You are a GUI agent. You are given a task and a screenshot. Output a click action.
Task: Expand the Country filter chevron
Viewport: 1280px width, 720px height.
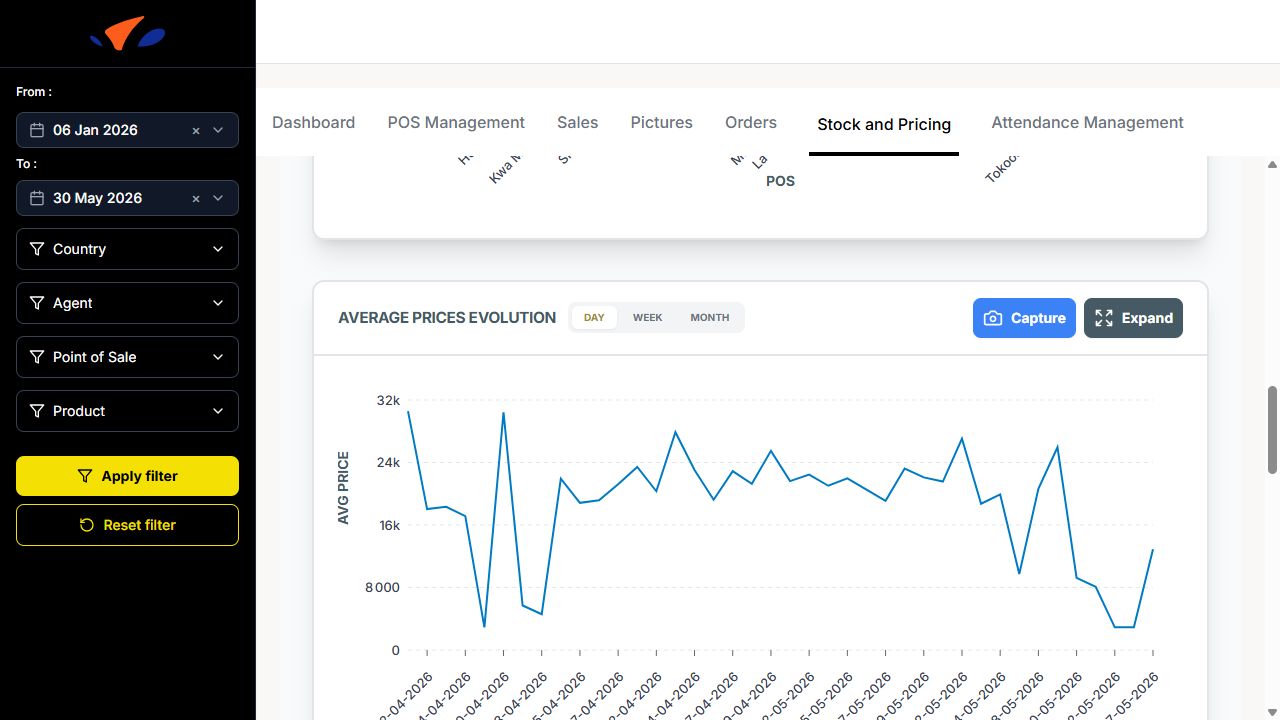click(x=218, y=249)
